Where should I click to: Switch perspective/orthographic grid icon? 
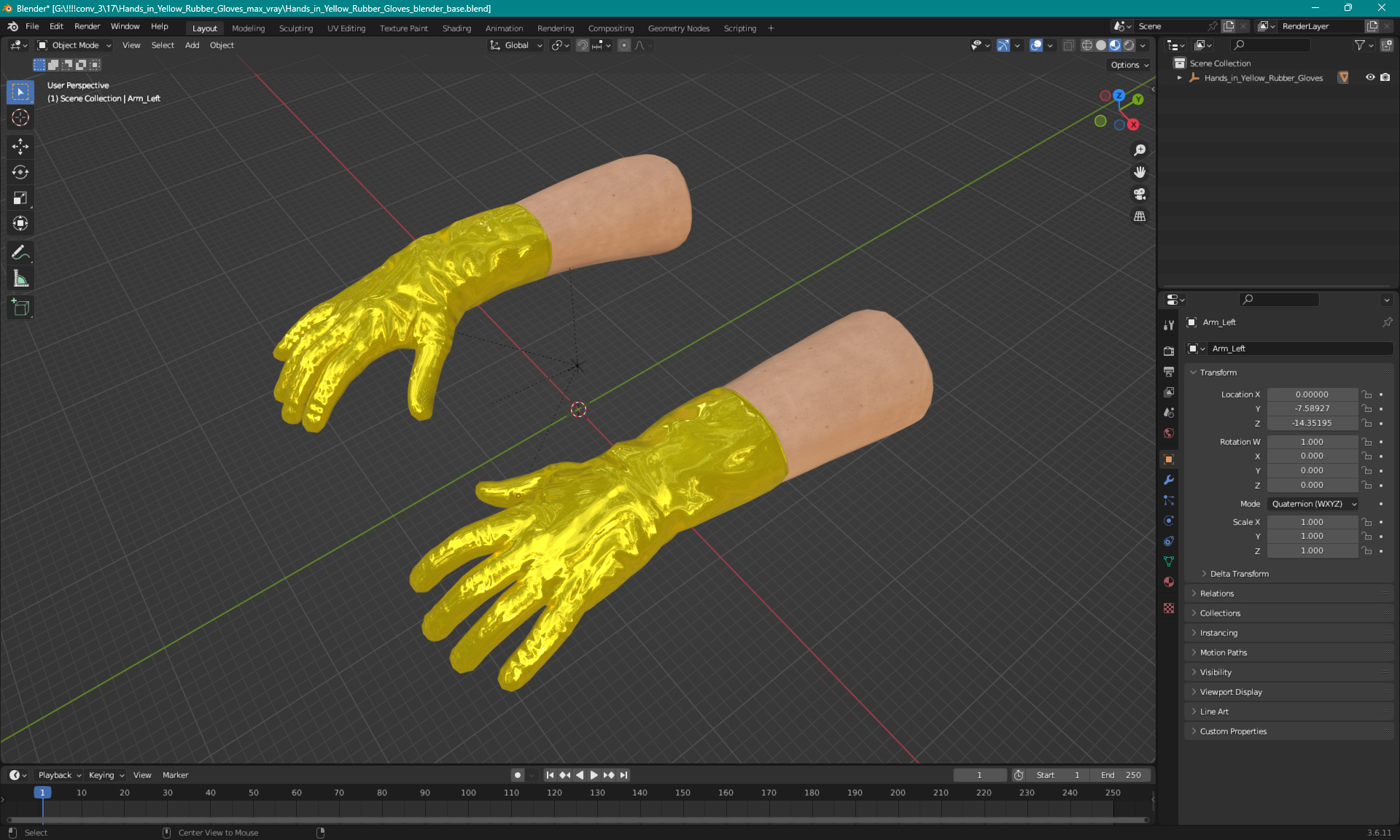[1139, 217]
